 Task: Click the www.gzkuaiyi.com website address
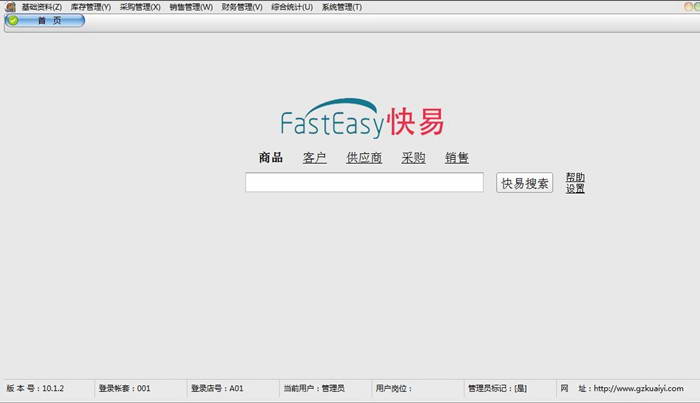[x=638, y=388]
